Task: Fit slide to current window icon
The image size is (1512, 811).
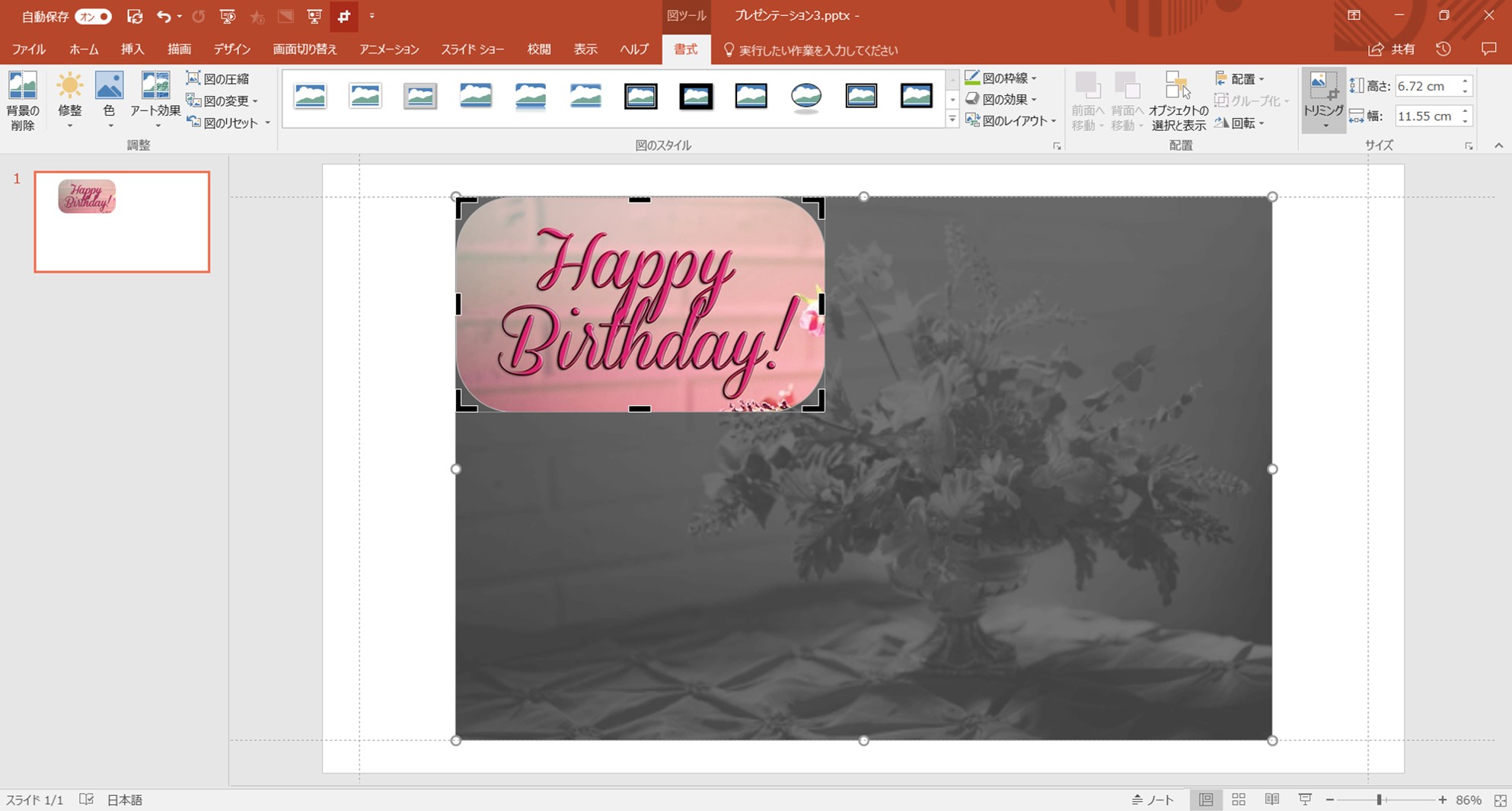Action: click(x=1500, y=800)
